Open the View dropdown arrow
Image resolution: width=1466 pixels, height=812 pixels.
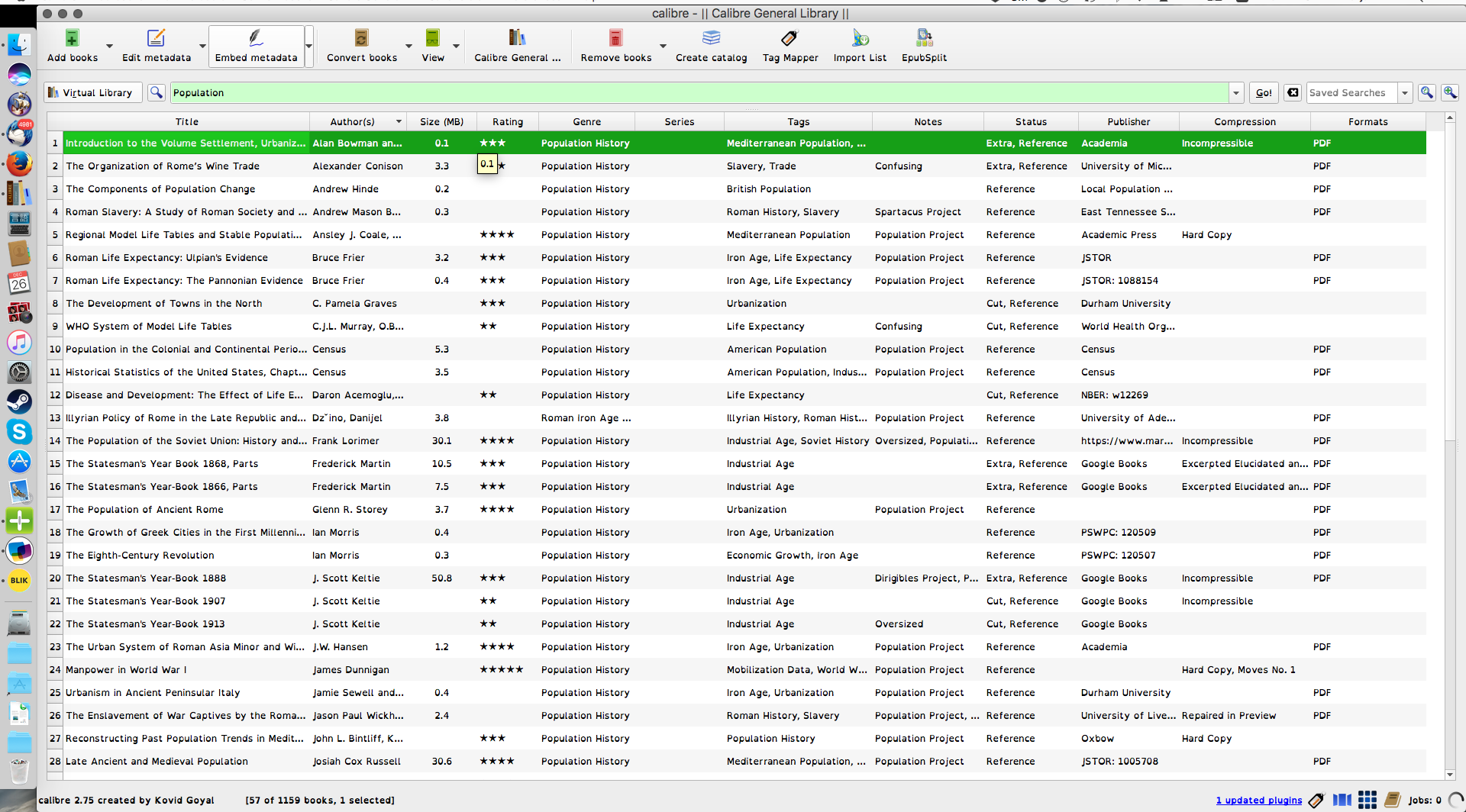tap(456, 47)
